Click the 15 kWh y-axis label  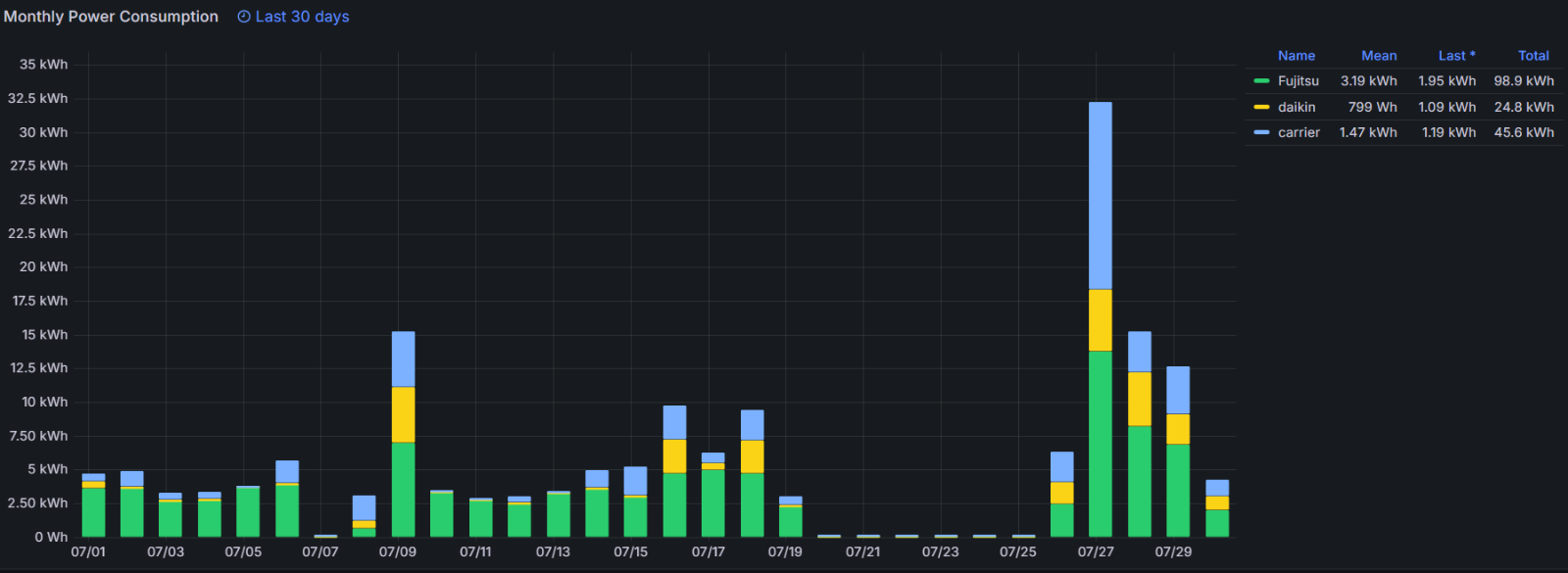point(44,335)
